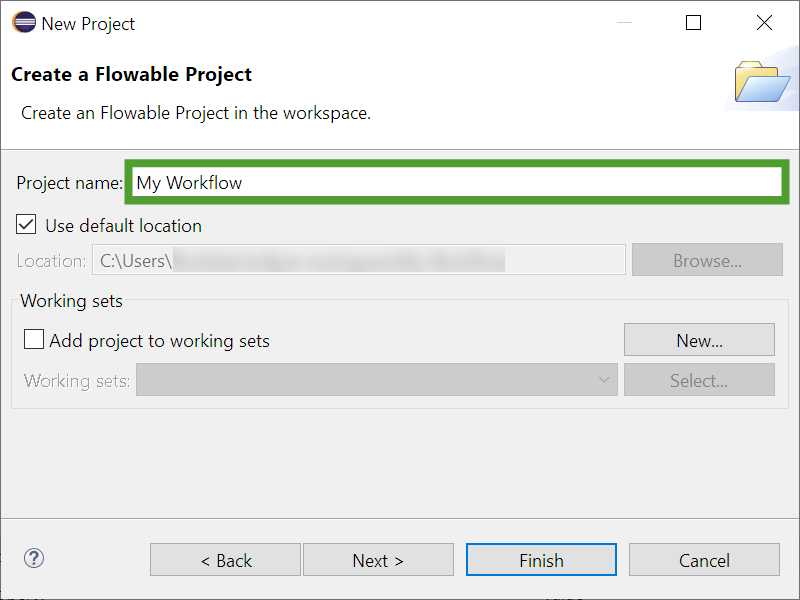Open the Working sets combo box
The image size is (800, 600).
pyautogui.click(x=375, y=380)
